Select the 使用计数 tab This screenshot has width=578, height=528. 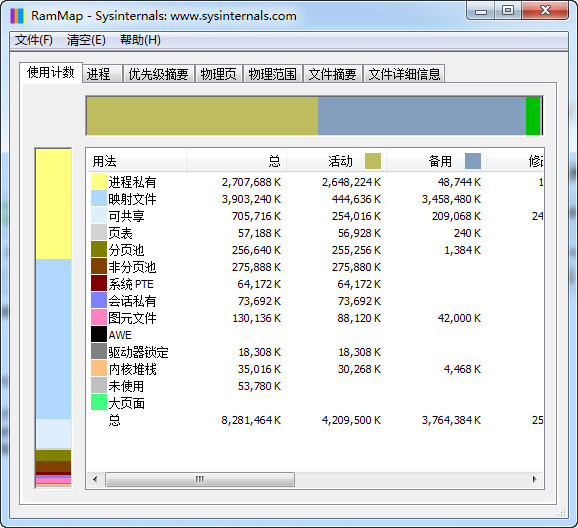point(51,72)
